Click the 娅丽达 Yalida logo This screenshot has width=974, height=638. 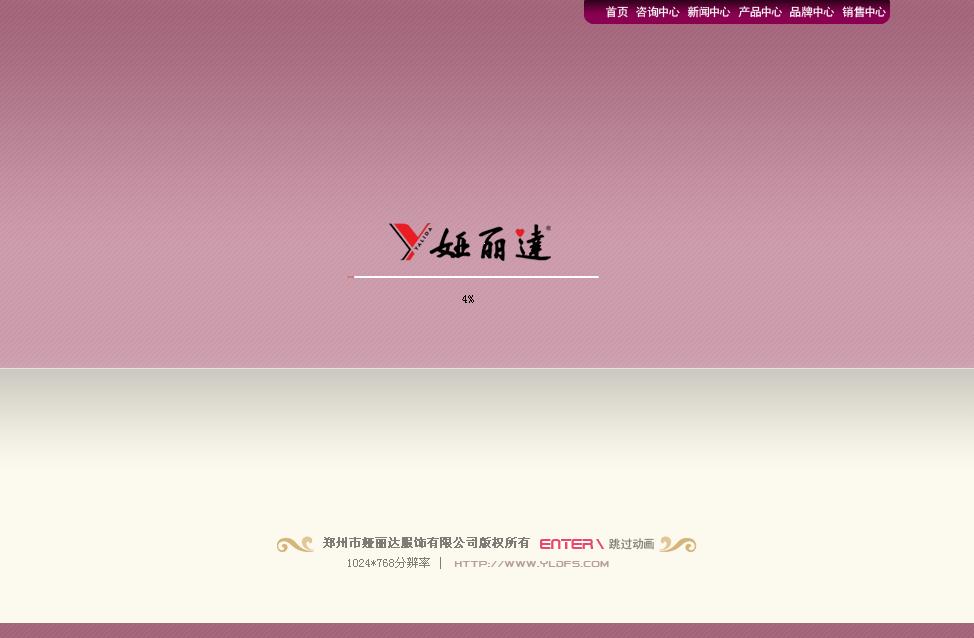tap(470, 242)
